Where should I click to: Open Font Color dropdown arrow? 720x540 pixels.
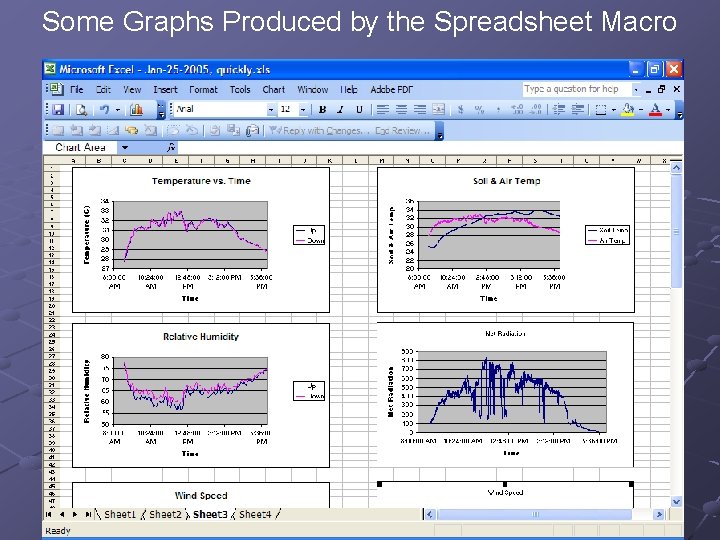tap(668, 110)
